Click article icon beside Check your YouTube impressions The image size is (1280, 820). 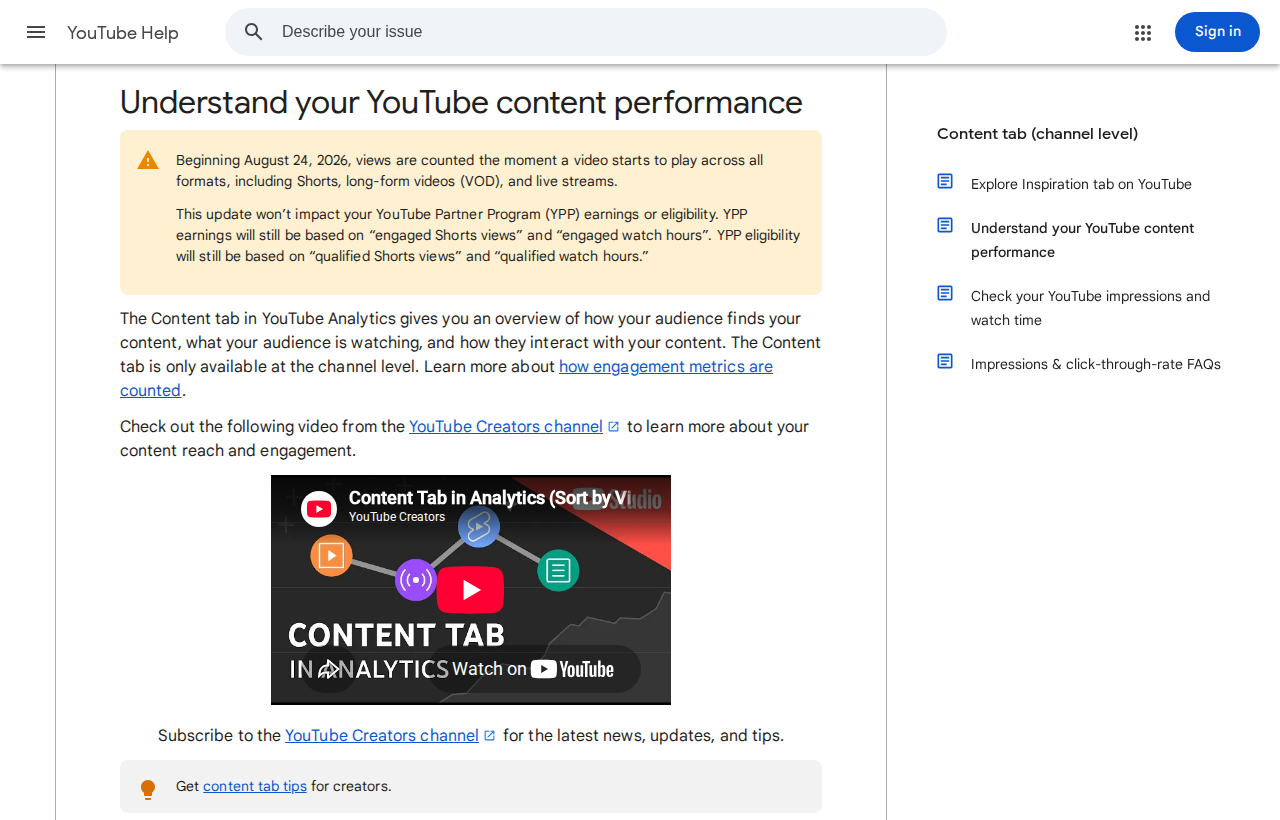[945, 293]
